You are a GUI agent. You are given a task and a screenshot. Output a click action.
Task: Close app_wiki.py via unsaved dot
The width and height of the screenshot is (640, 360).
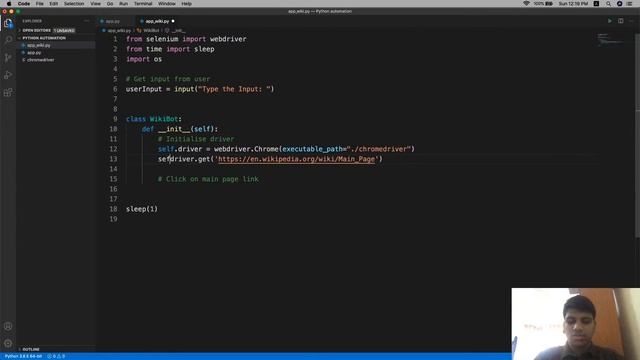click(173, 21)
